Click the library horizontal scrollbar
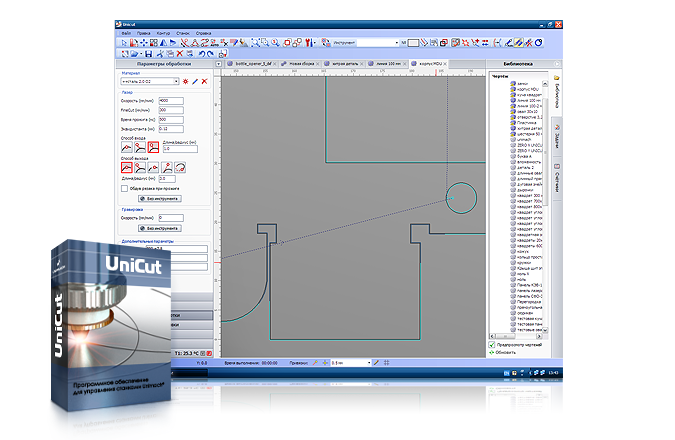675x440 pixels. pyautogui.click(x=515, y=336)
